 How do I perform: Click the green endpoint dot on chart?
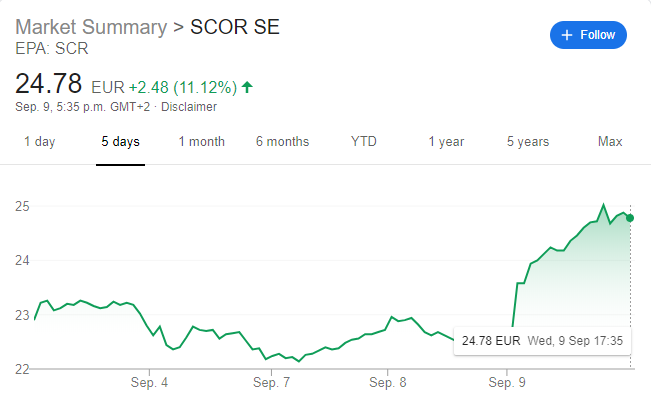pyautogui.click(x=630, y=218)
